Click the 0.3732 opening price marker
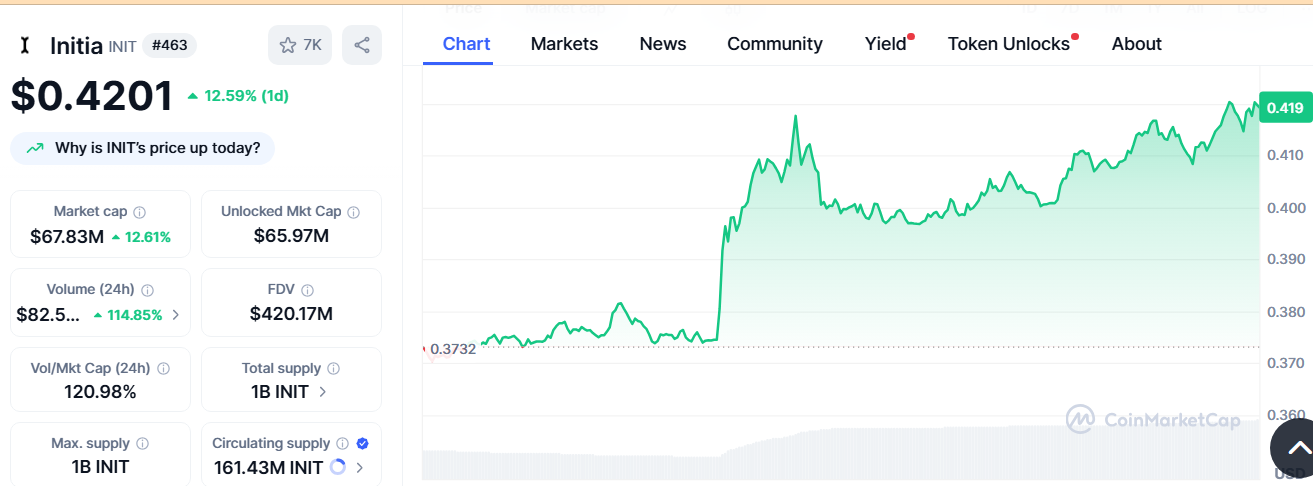1313x486 pixels. point(453,349)
